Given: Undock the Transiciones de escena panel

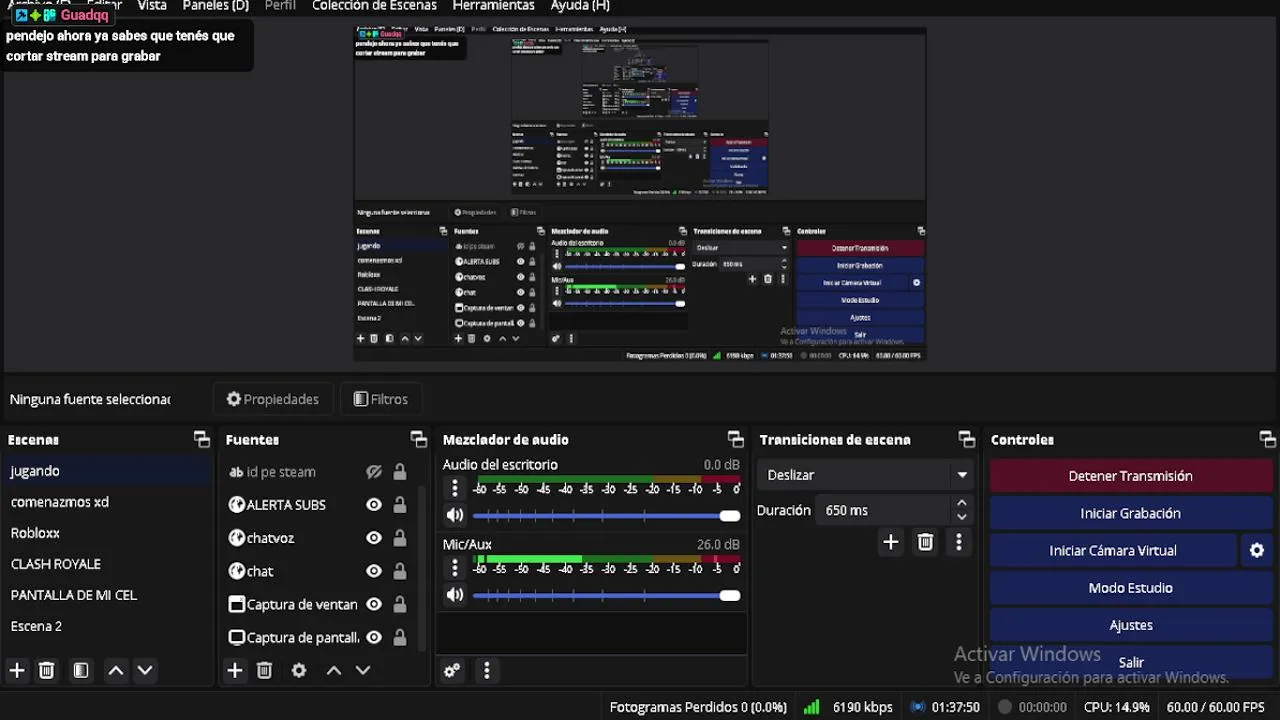Looking at the screenshot, I should (967, 439).
